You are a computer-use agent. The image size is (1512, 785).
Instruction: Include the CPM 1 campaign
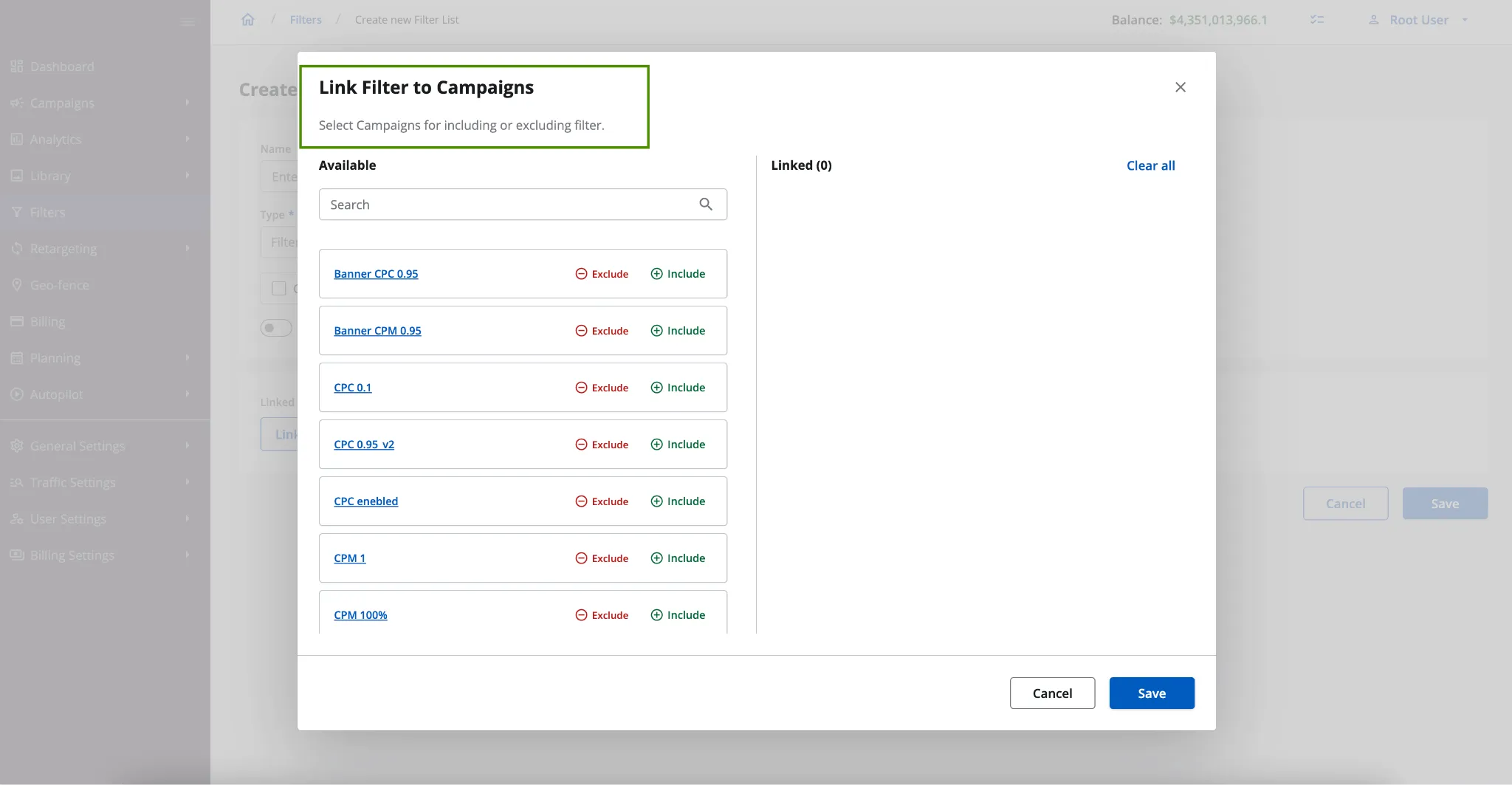tap(678, 558)
